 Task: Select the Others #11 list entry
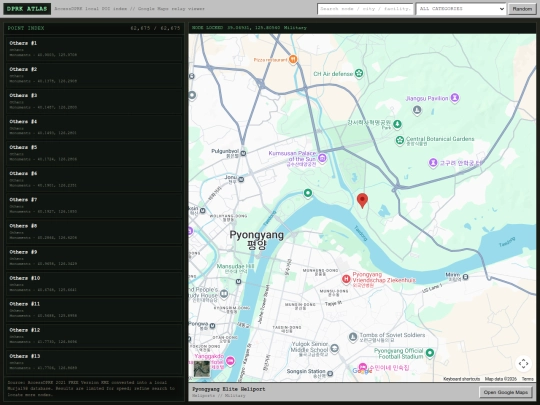(94, 310)
